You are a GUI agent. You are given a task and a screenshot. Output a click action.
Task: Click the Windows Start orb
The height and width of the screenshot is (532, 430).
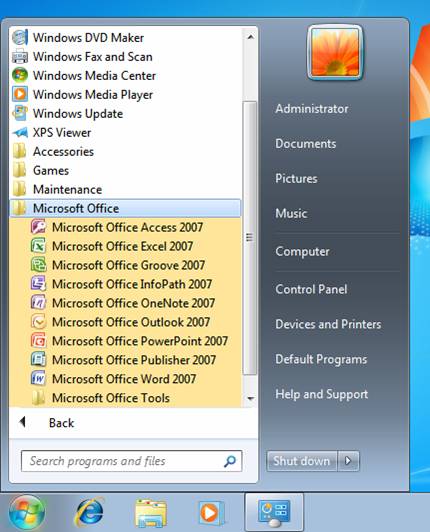(x=26, y=513)
